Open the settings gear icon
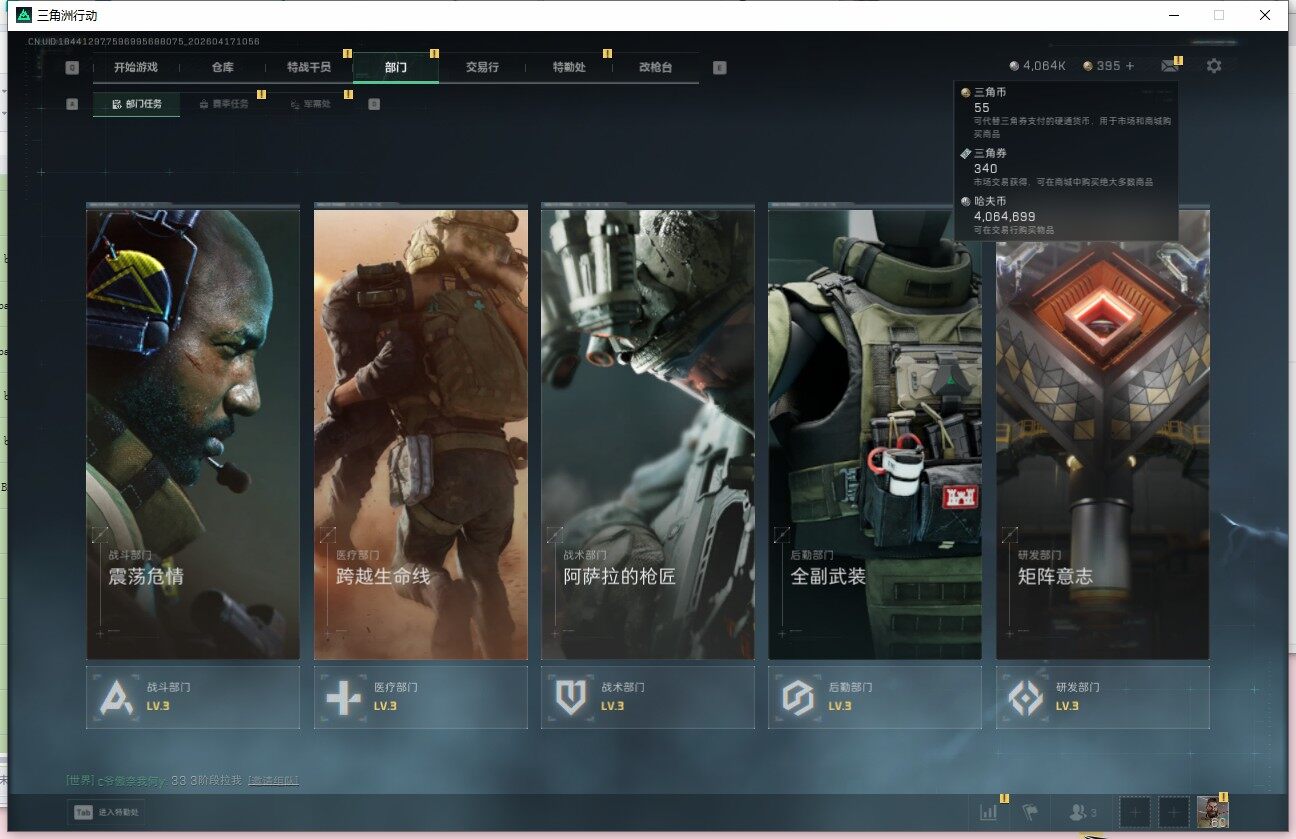 click(1214, 66)
